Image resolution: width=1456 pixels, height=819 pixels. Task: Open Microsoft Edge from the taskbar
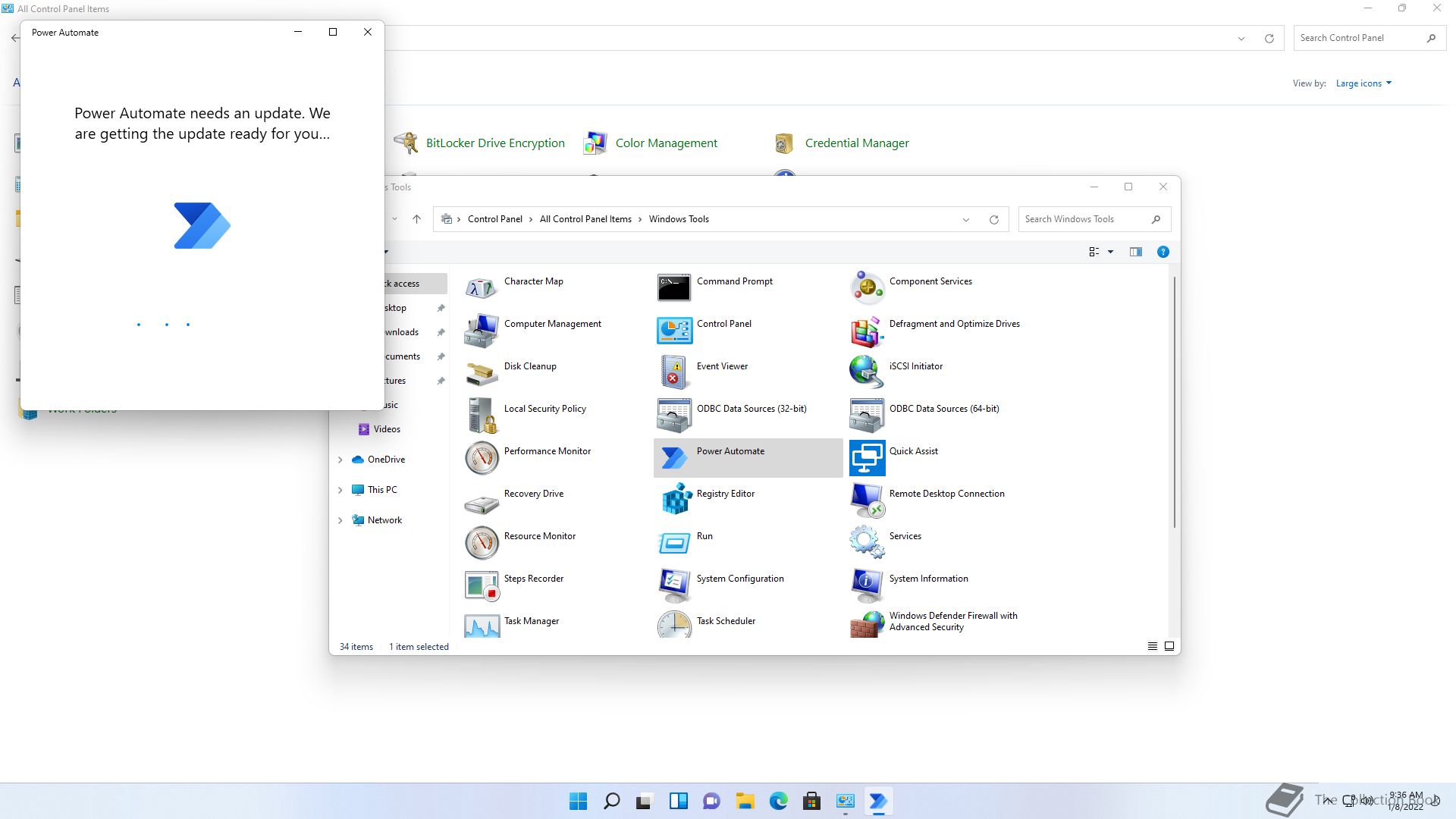click(x=778, y=801)
